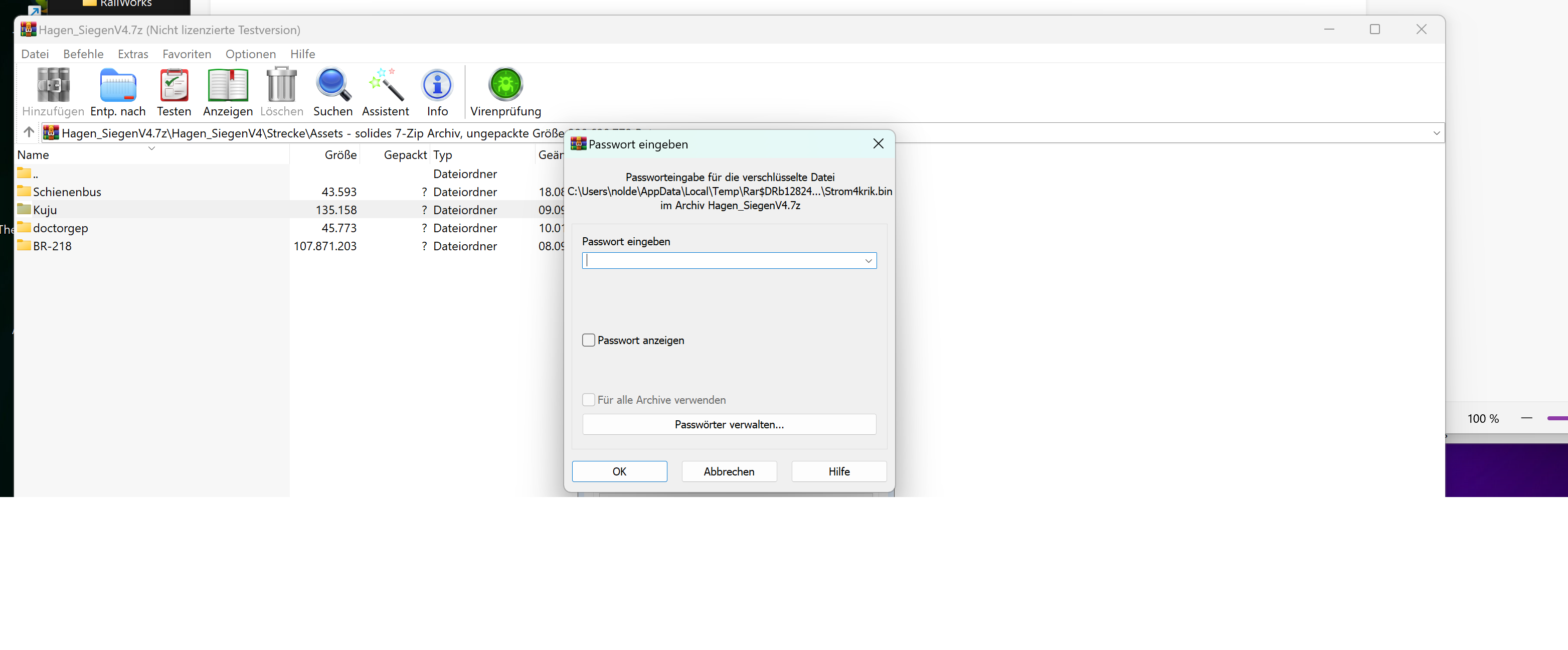Open the Befehle menu
The width and height of the screenshot is (1568, 650).
(83, 54)
